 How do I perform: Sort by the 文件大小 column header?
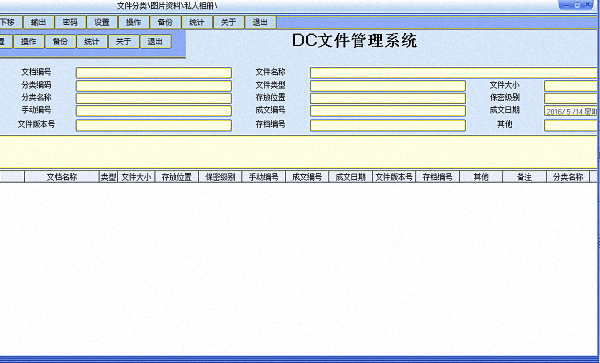point(136,177)
